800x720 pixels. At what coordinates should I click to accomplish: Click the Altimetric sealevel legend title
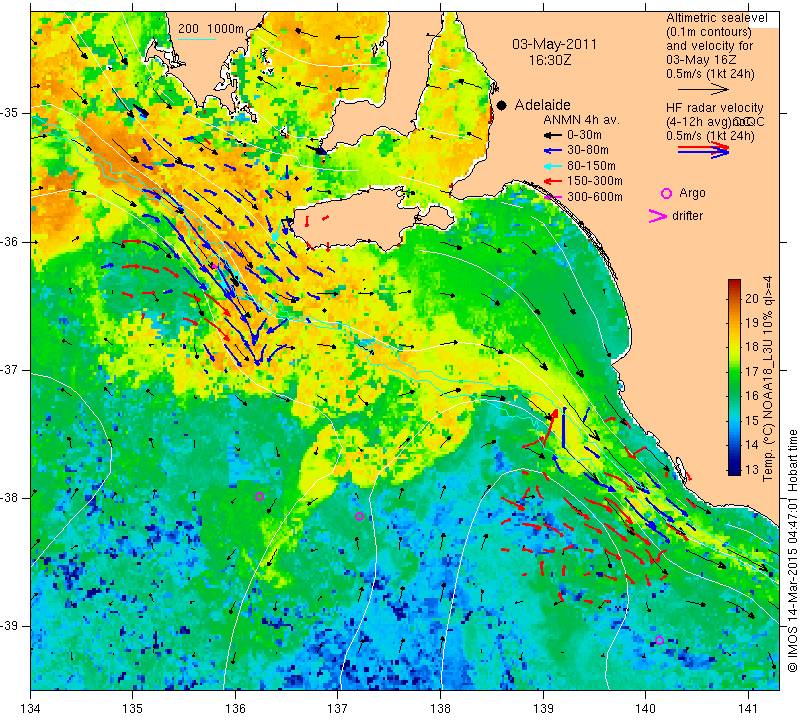tap(716, 18)
